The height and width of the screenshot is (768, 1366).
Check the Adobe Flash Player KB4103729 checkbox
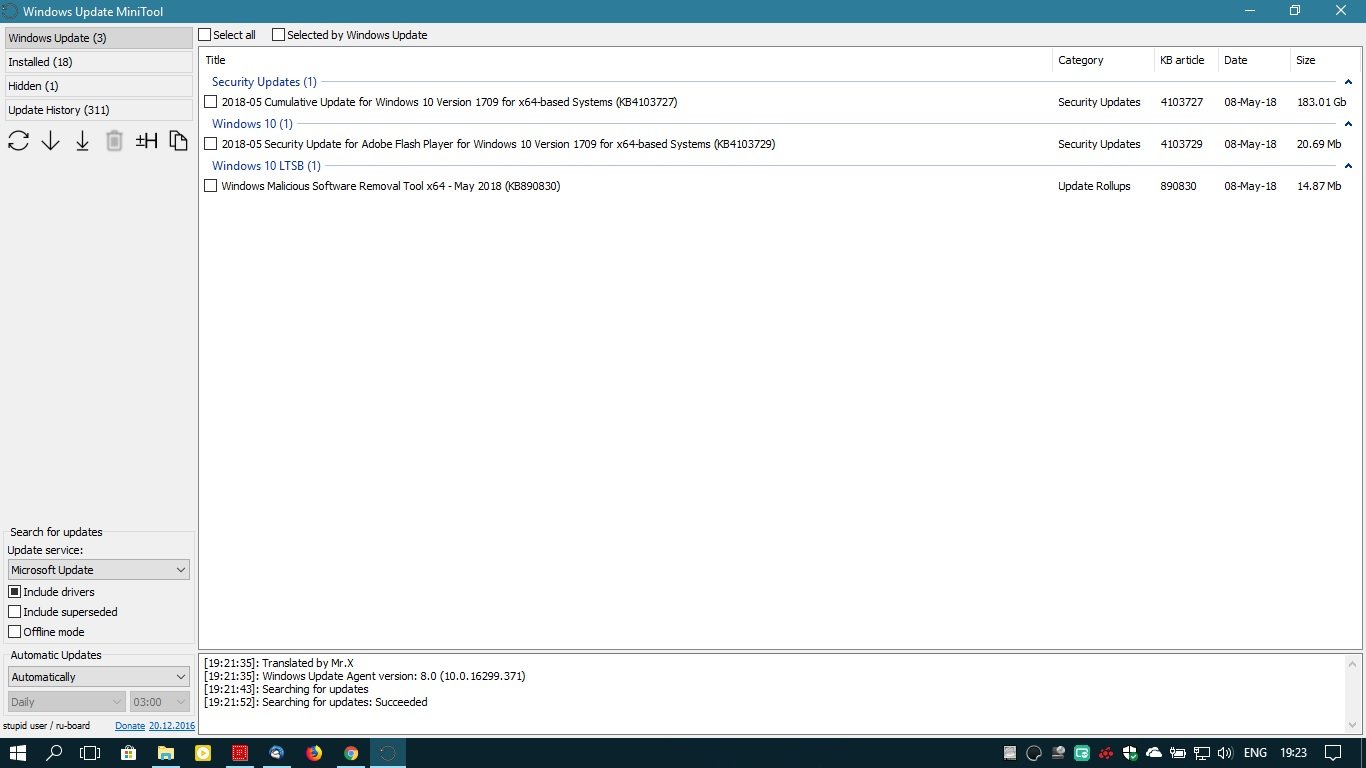coord(211,144)
